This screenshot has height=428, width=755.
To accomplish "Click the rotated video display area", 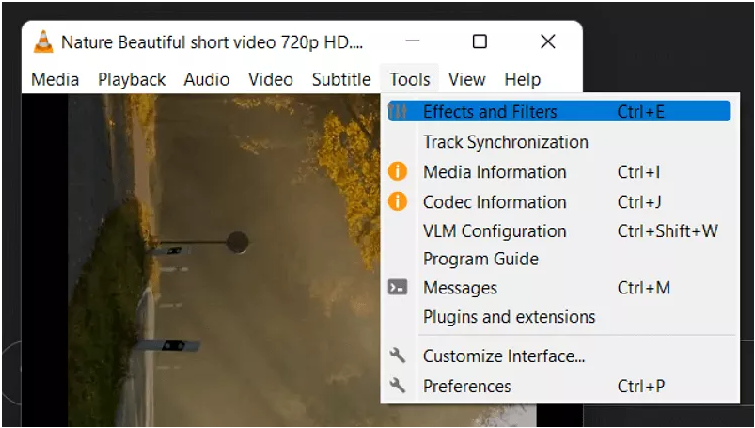I will coord(224,260).
